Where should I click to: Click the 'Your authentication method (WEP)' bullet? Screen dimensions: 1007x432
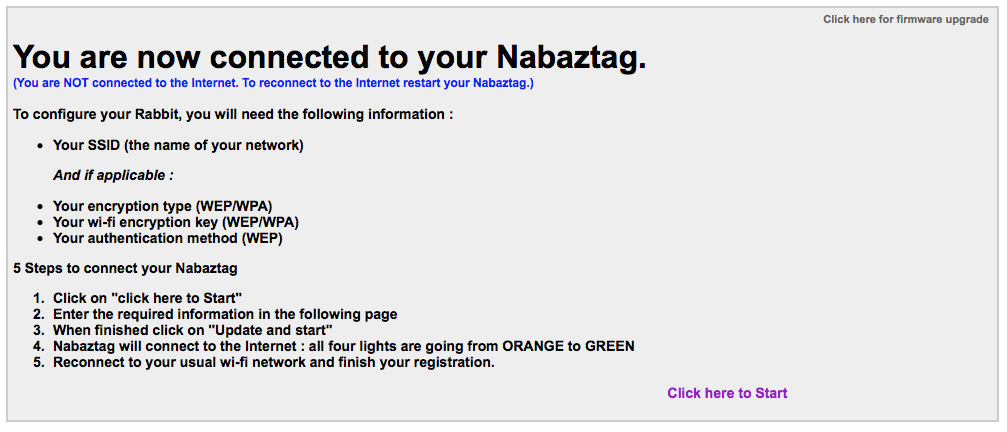[x=168, y=238]
